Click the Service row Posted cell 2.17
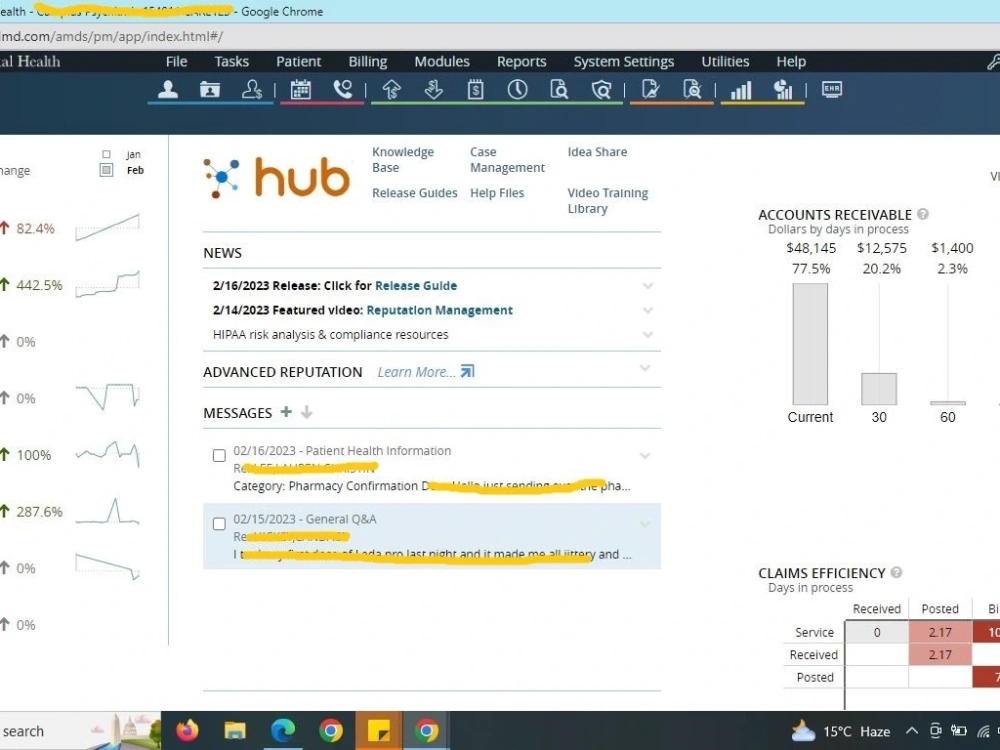 pyautogui.click(x=940, y=632)
